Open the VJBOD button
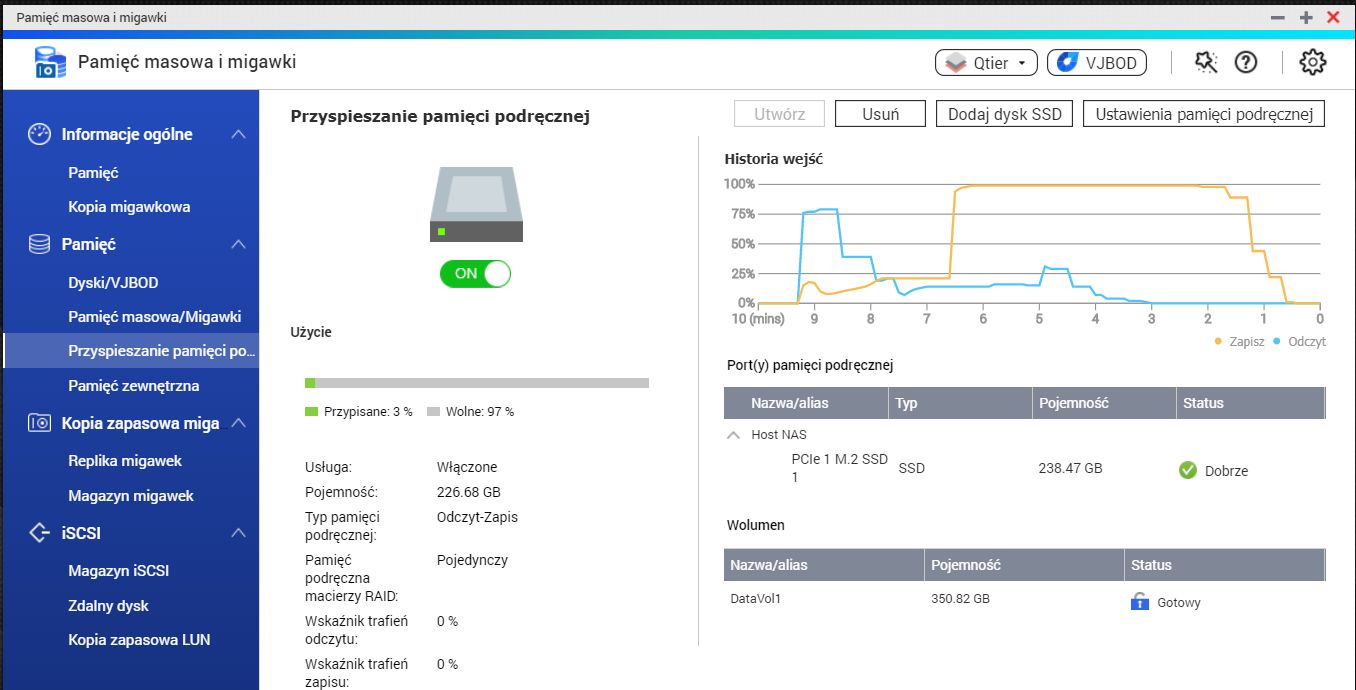1356x690 pixels. [1097, 63]
